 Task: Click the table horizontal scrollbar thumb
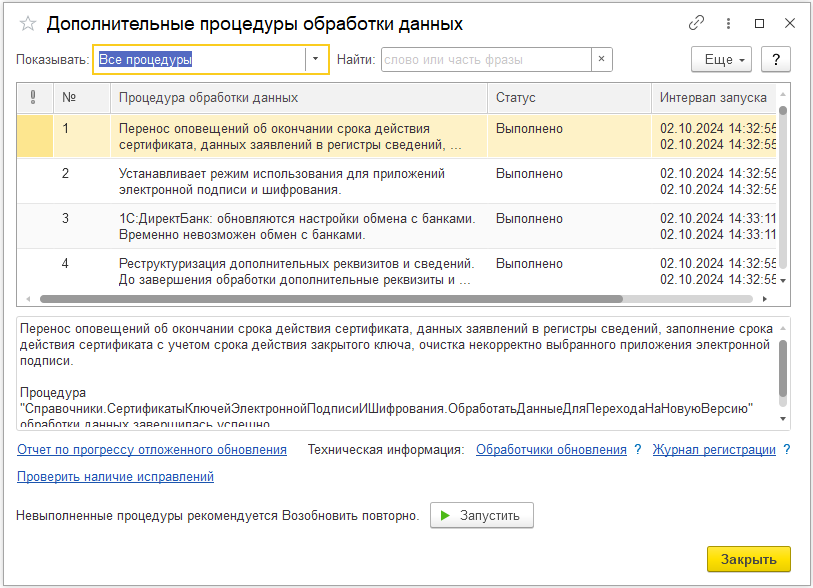click(x=331, y=299)
